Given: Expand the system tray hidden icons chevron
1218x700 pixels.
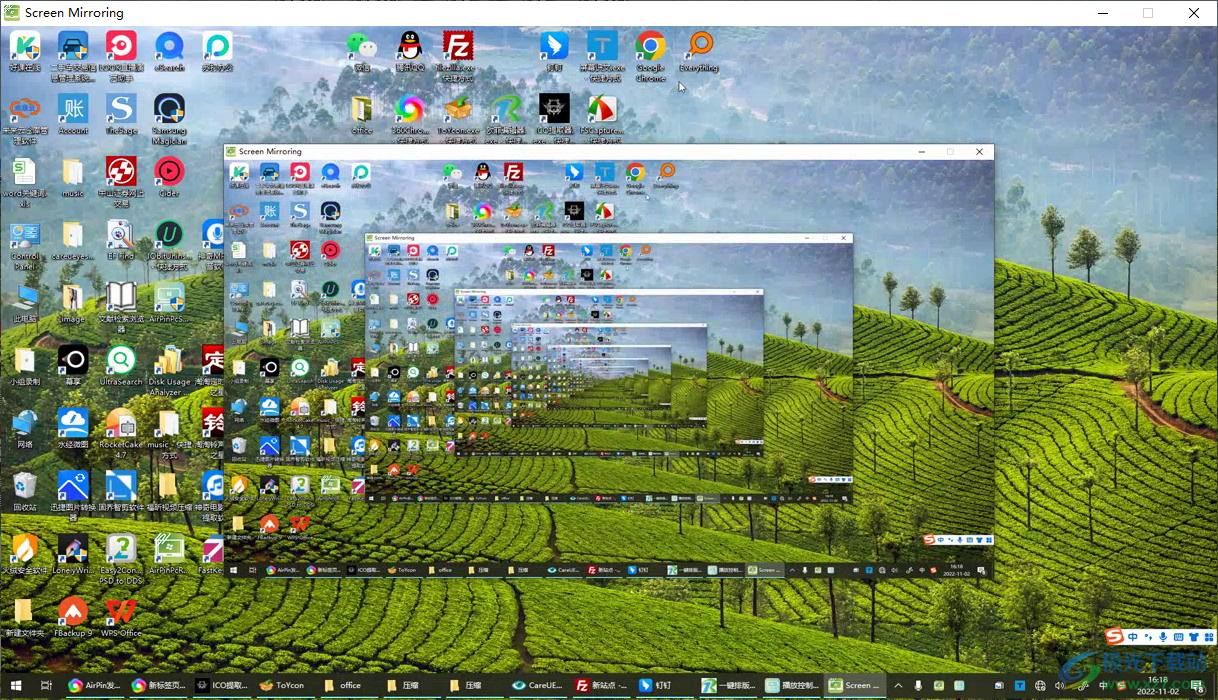Looking at the screenshot, I should coord(898,686).
